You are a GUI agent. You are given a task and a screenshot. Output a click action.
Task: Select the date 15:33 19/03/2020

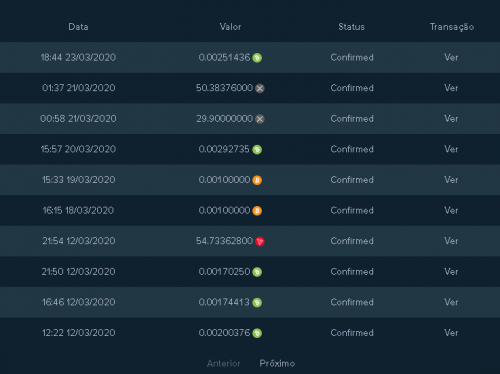coord(79,180)
